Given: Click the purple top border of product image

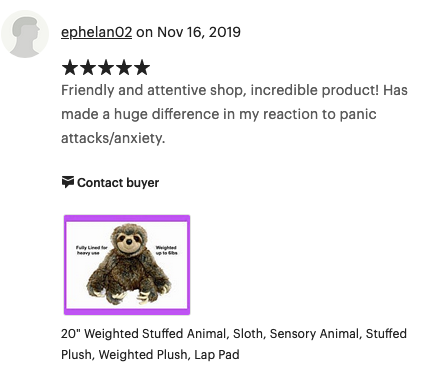Looking at the screenshot, I should click(127, 218).
